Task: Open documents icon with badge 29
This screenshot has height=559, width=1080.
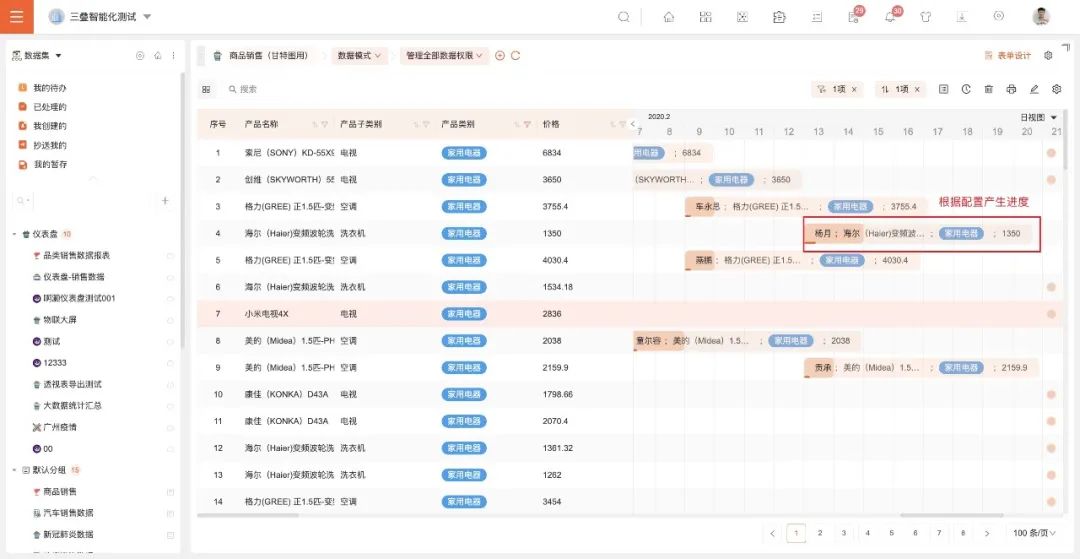Action: coord(854,16)
